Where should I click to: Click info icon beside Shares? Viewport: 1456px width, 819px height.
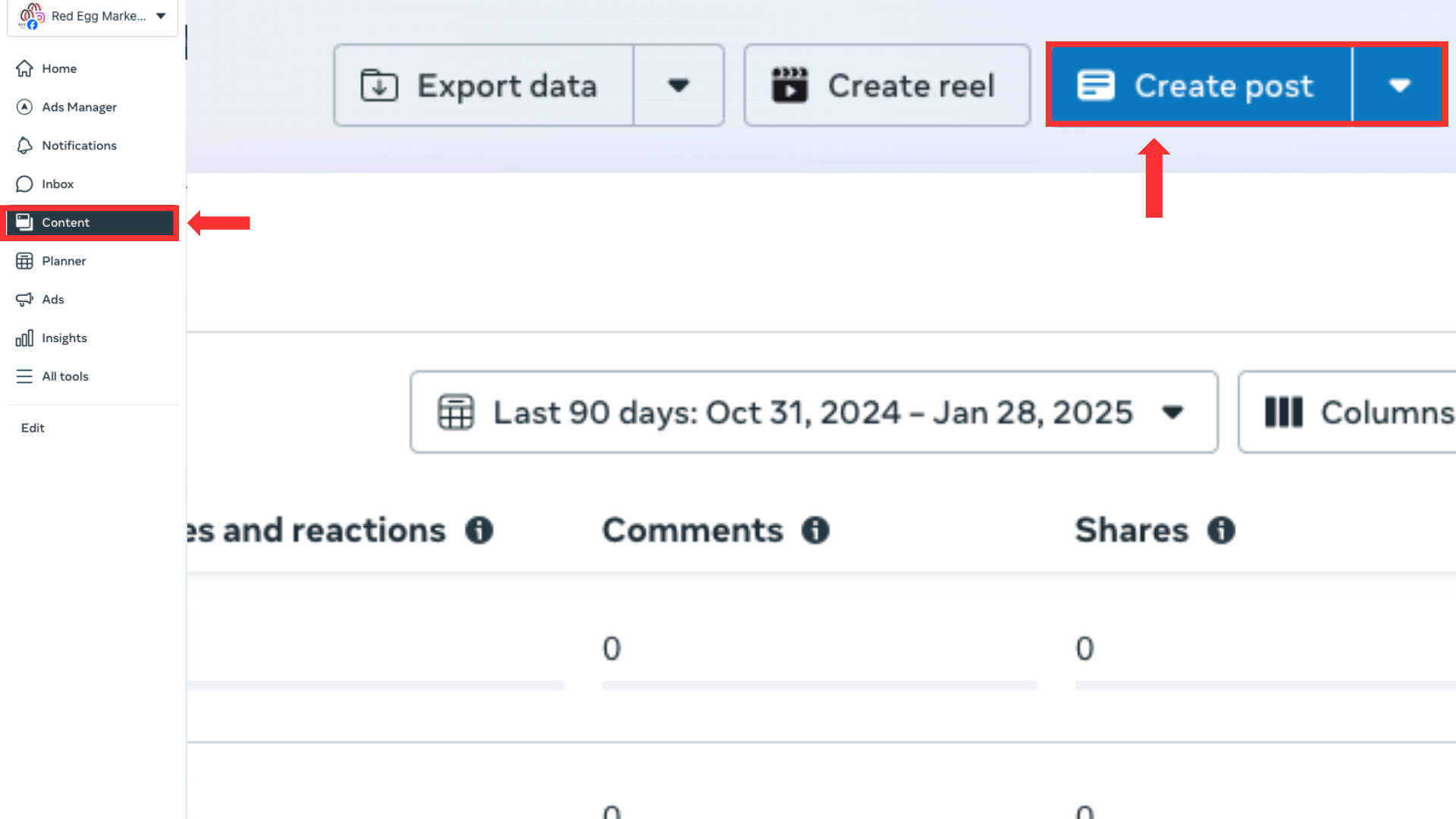[1221, 530]
